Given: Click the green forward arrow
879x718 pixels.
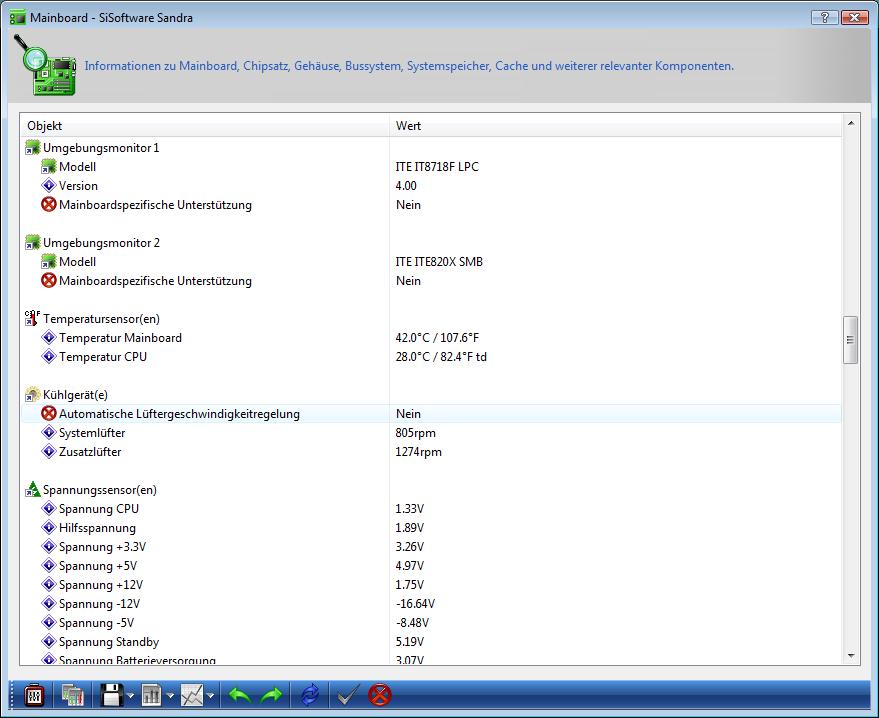Looking at the screenshot, I should [x=272, y=695].
